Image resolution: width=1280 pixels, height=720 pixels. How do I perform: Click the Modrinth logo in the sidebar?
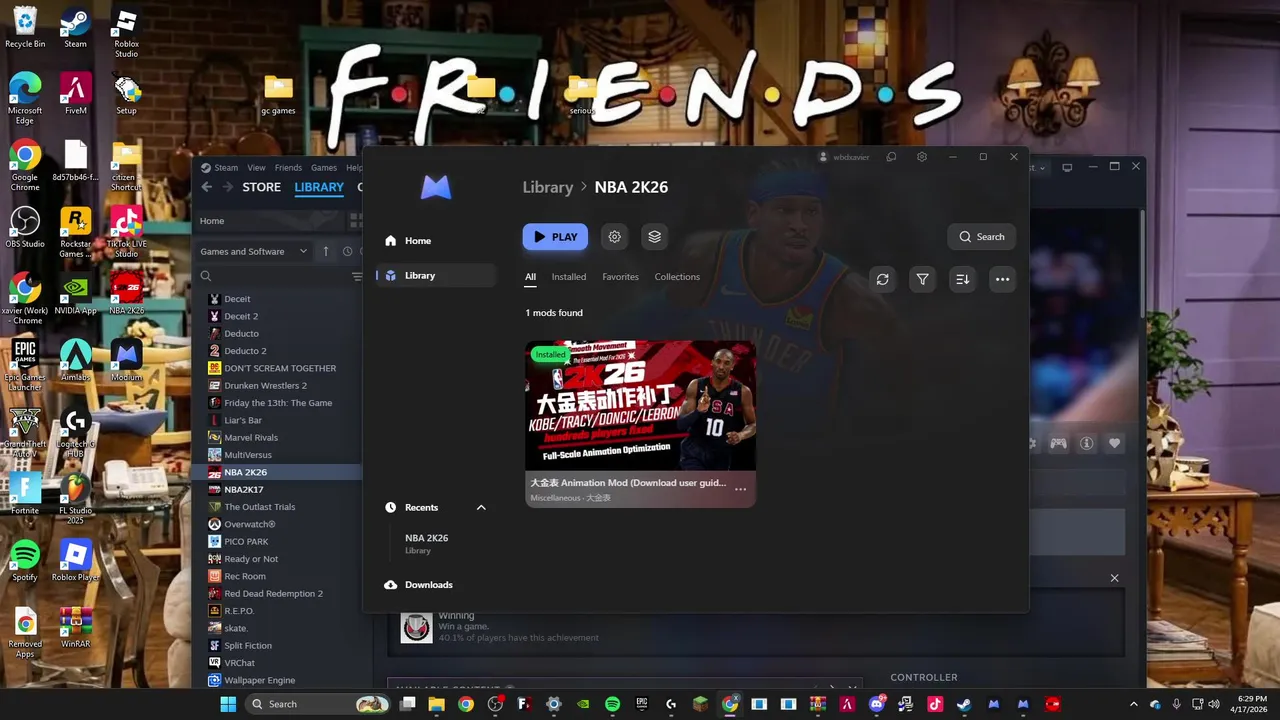[x=436, y=188]
